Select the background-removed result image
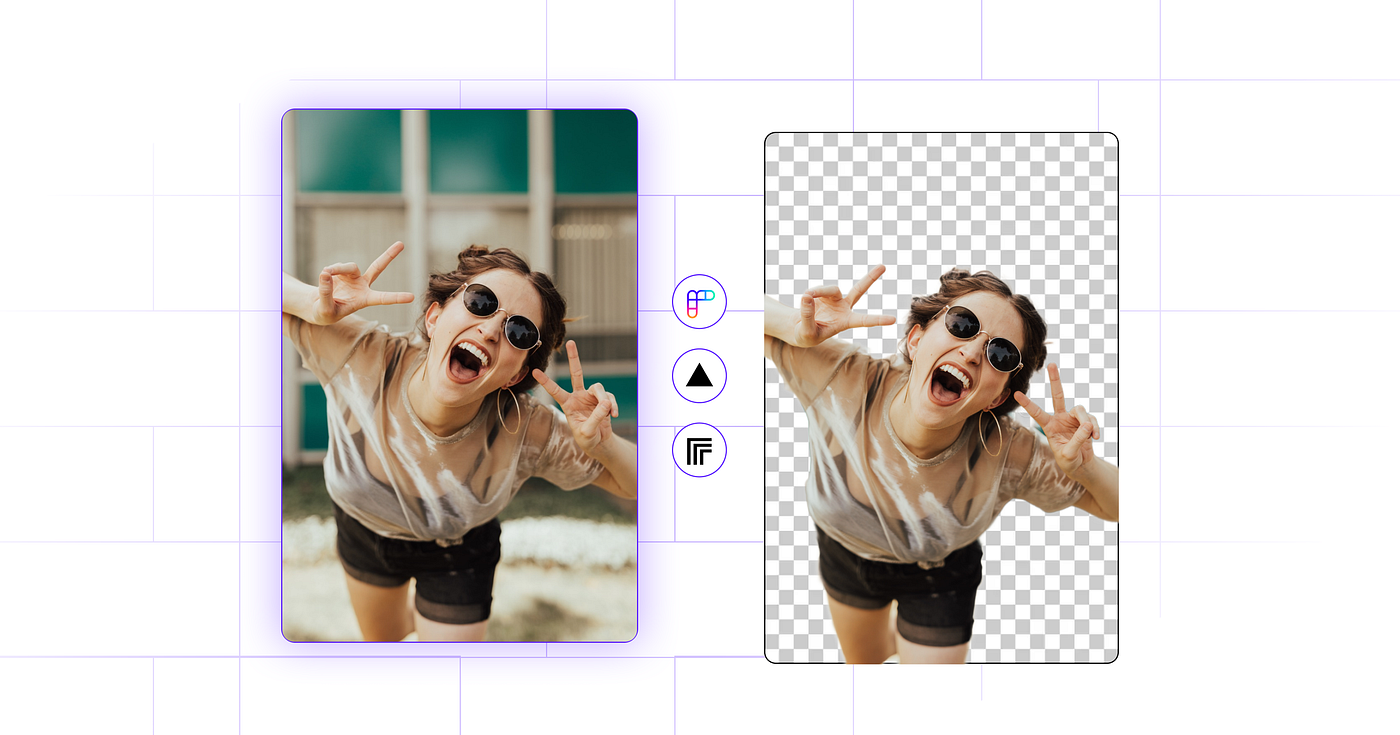 [940, 395]
